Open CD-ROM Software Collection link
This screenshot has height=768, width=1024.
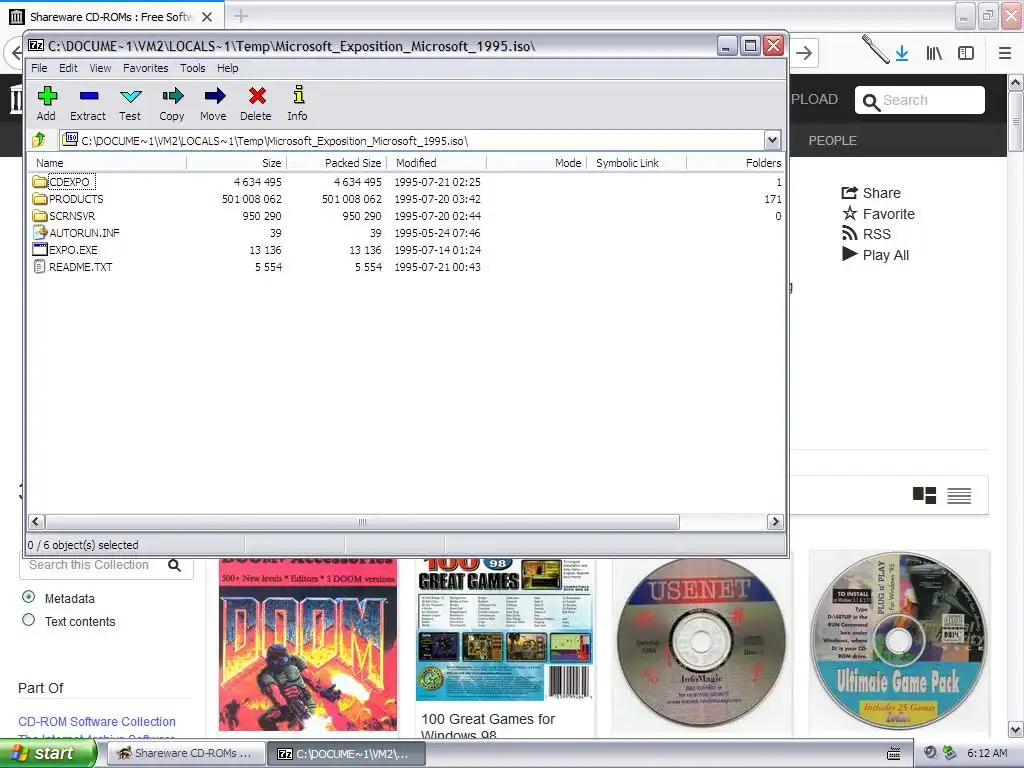(97, 722)
